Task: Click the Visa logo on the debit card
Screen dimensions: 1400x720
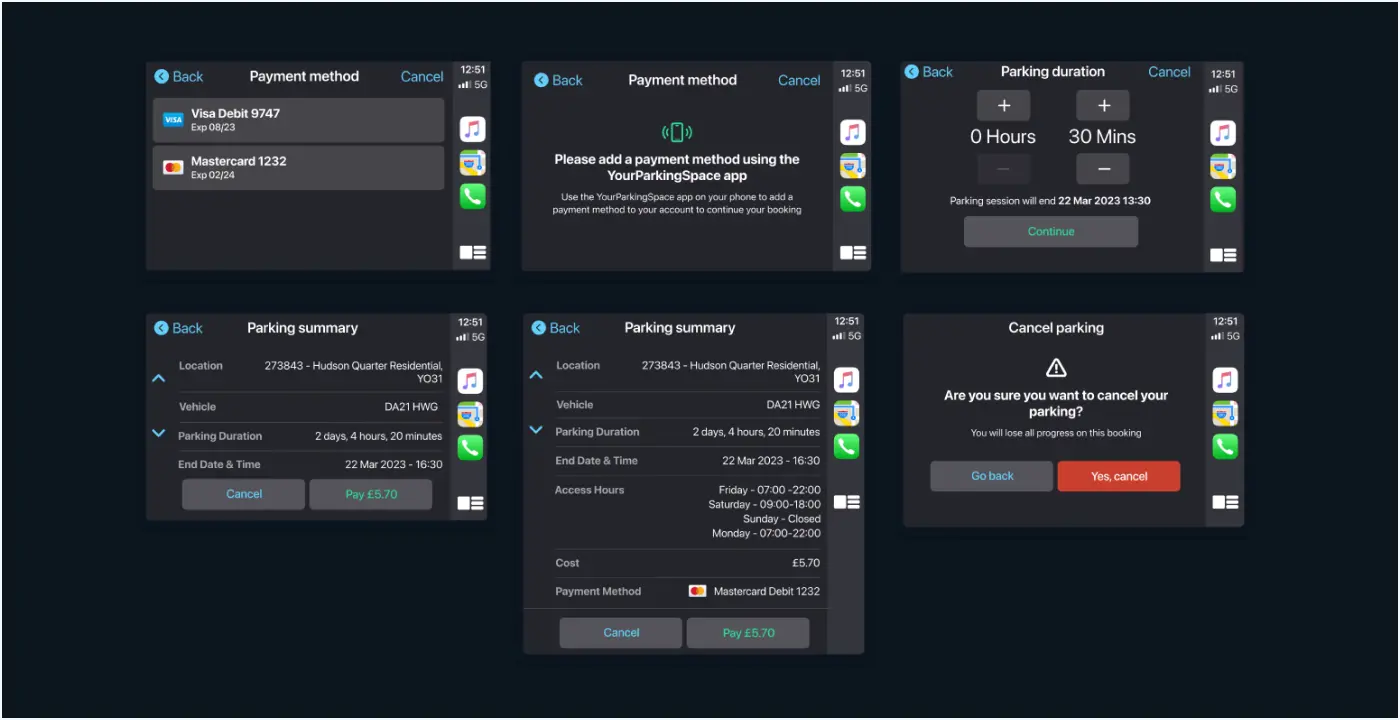Action: [172, 120]
